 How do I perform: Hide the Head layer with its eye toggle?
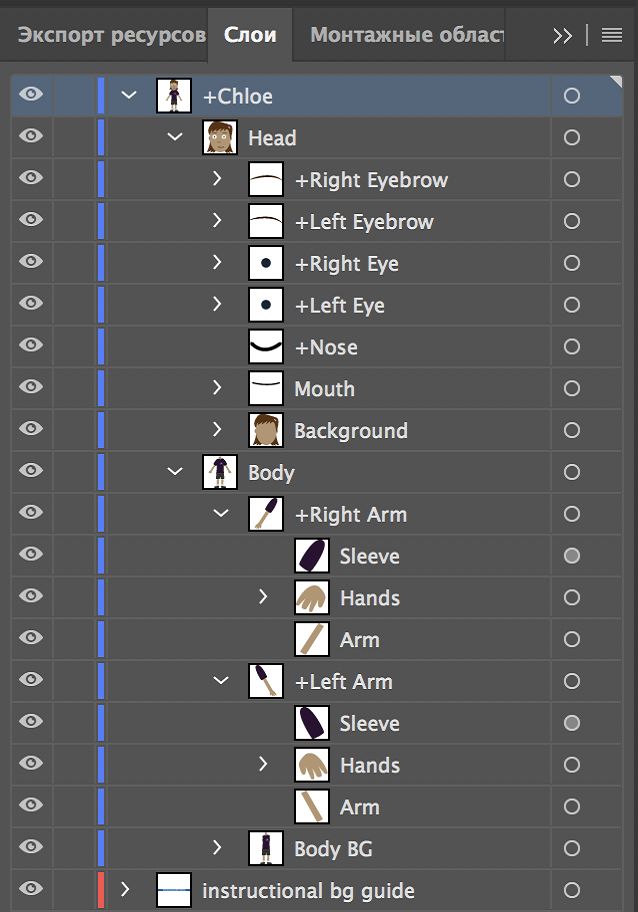pos(32,137)
